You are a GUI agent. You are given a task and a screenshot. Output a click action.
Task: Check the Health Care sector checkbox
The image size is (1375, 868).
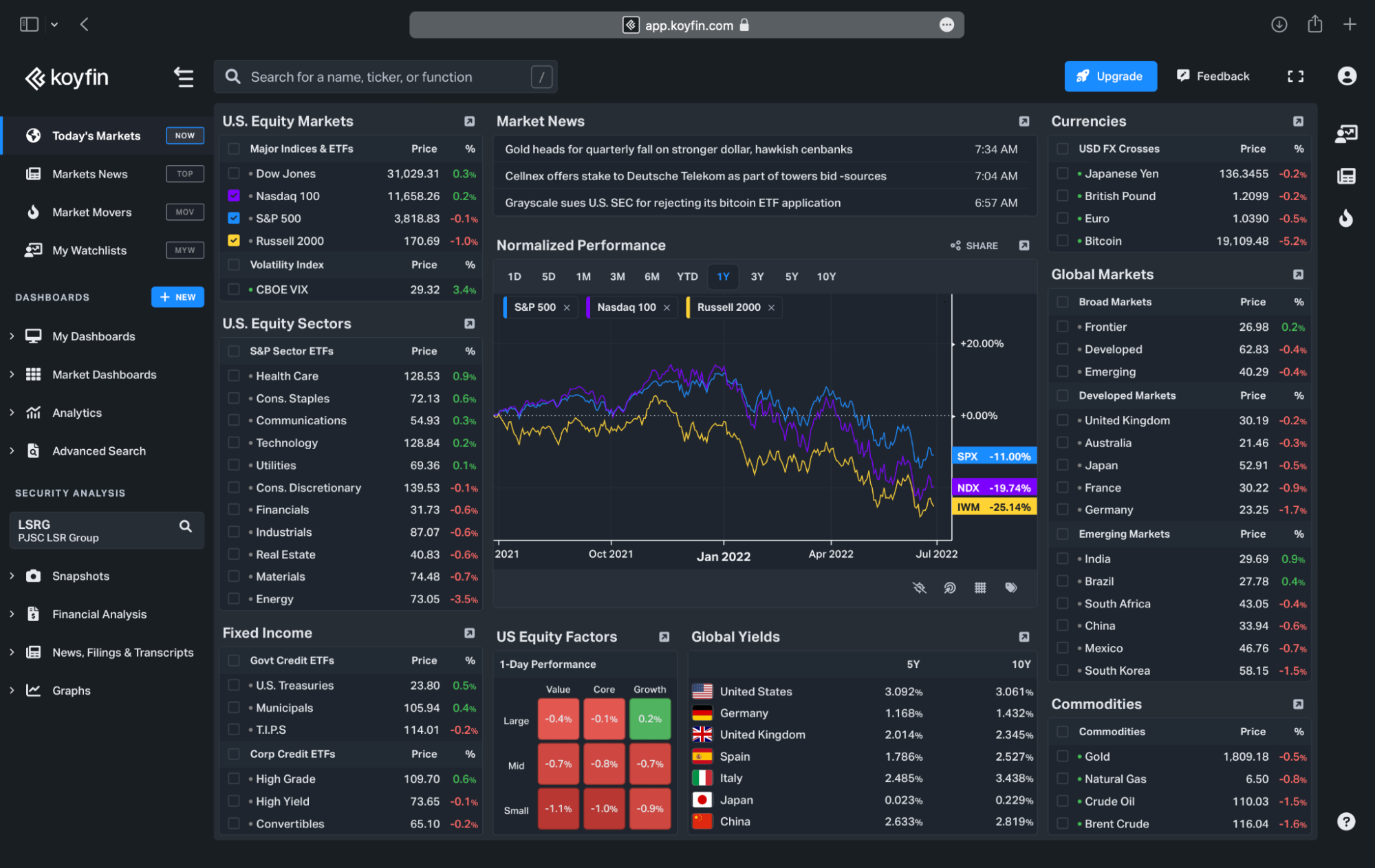pyautogui.click(x=234, y=376)
